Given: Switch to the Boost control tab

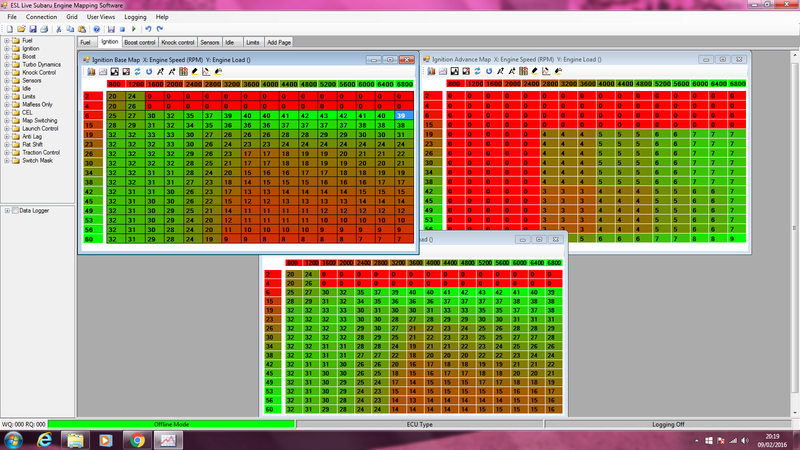Looking at the screenshot, I should [x=139, y=42].
